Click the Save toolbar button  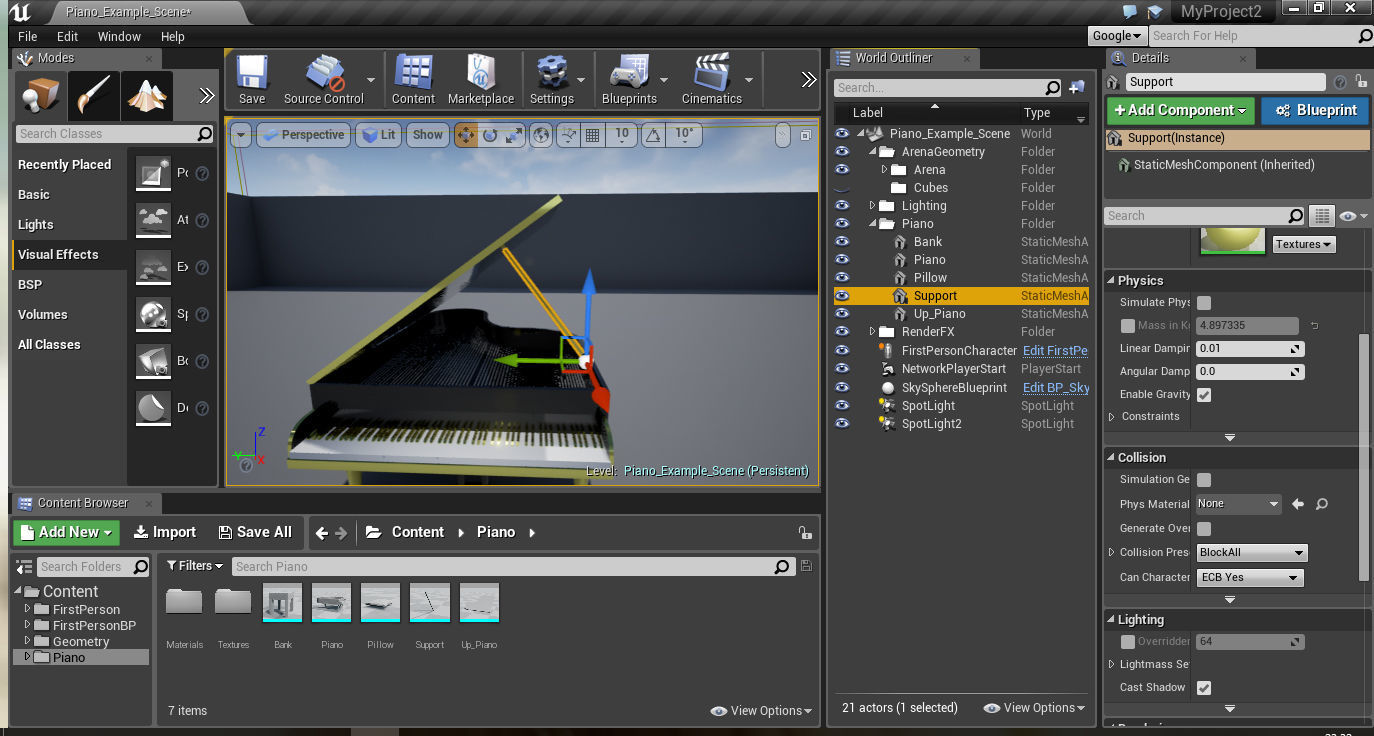pyautogui.click(x=252, y=79)
